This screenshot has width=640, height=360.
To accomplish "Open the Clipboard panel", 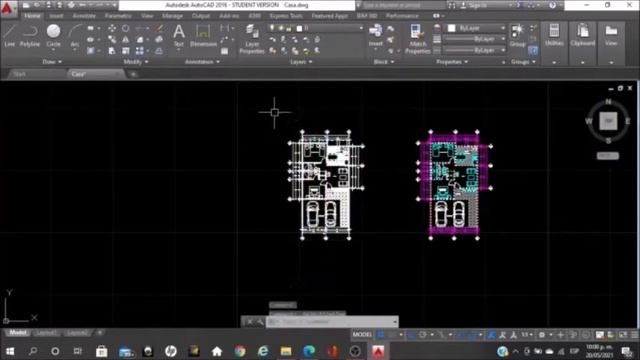I will 582,35.
